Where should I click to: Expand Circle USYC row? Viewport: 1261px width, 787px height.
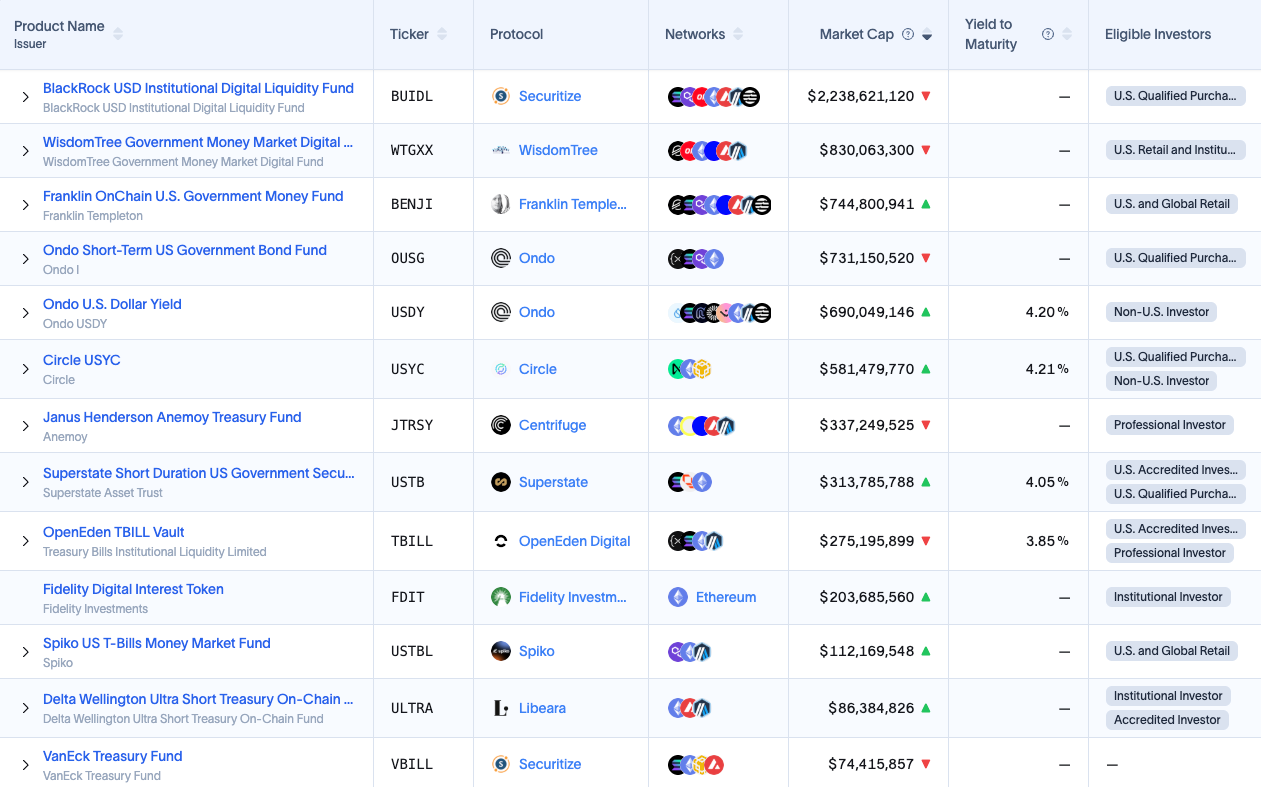coord(26,369)
